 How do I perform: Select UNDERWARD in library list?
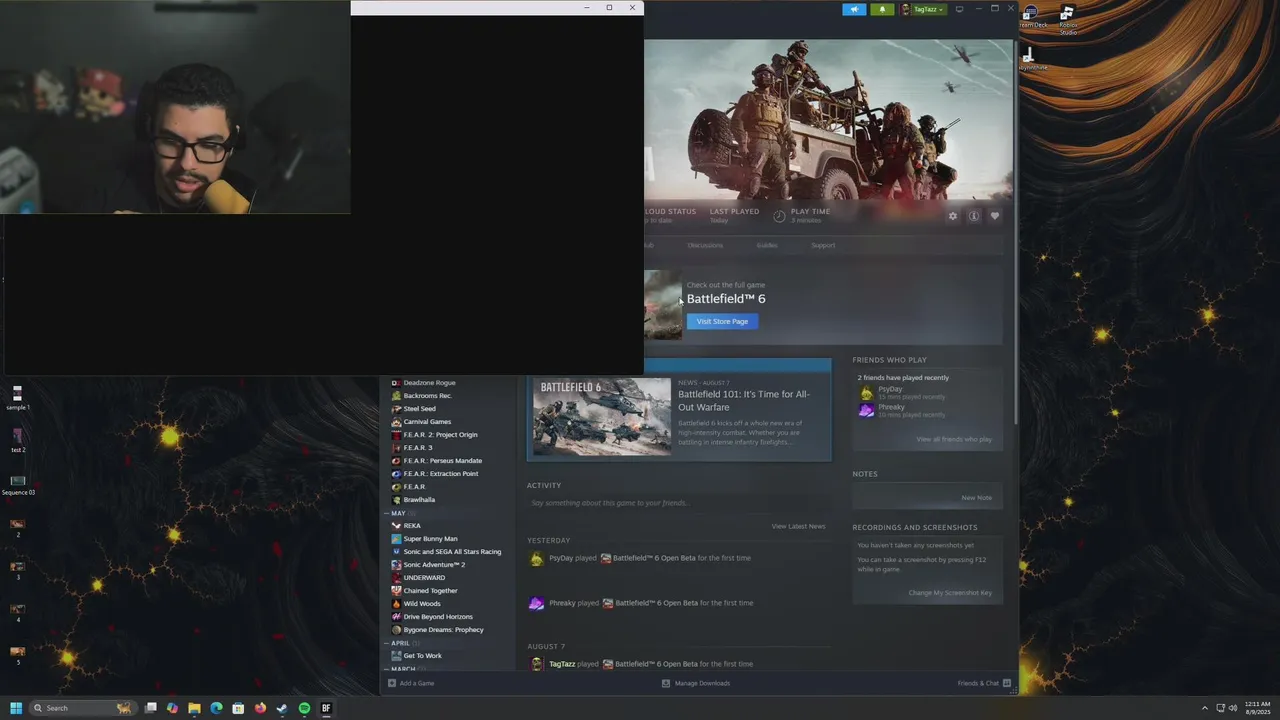pyautogui.click(x=424, y=577)
